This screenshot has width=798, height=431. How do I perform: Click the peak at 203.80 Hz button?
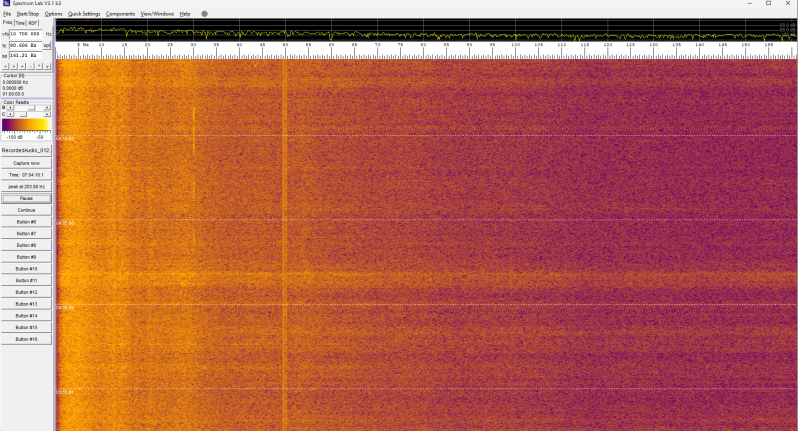click(x=26, y=187)
